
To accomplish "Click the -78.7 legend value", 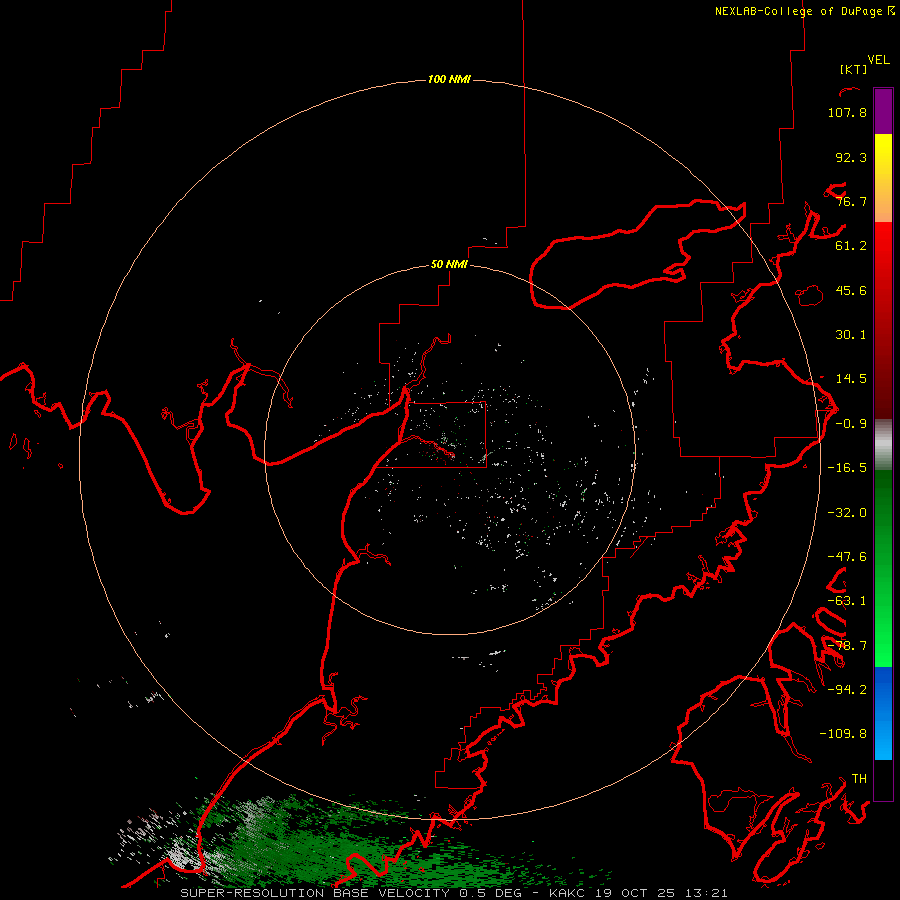I will click(847, 646).
